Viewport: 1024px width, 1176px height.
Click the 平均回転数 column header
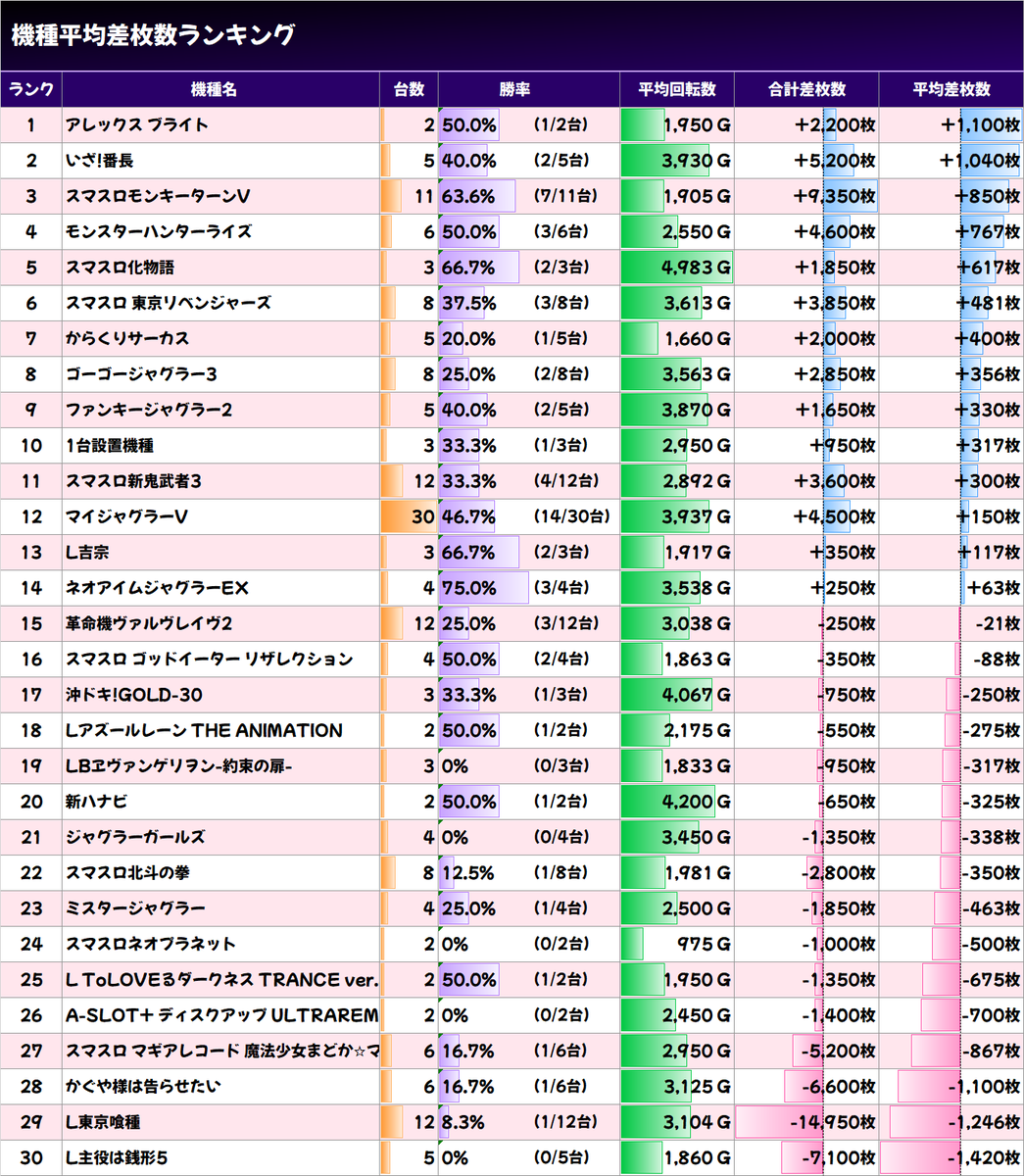[x=677, y=89]
